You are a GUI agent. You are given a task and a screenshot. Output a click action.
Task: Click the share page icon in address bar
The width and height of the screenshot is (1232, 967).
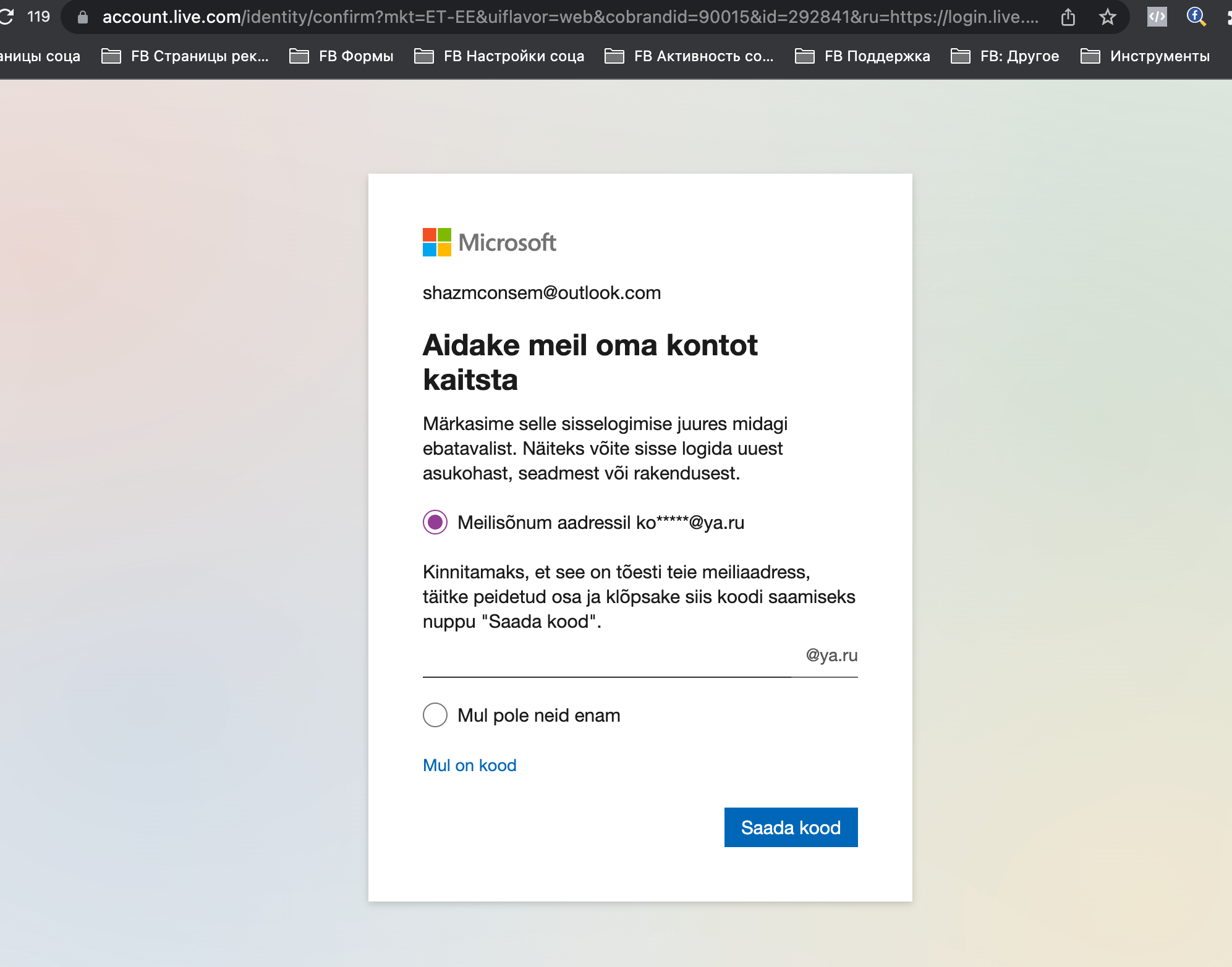pos(1068,17)
